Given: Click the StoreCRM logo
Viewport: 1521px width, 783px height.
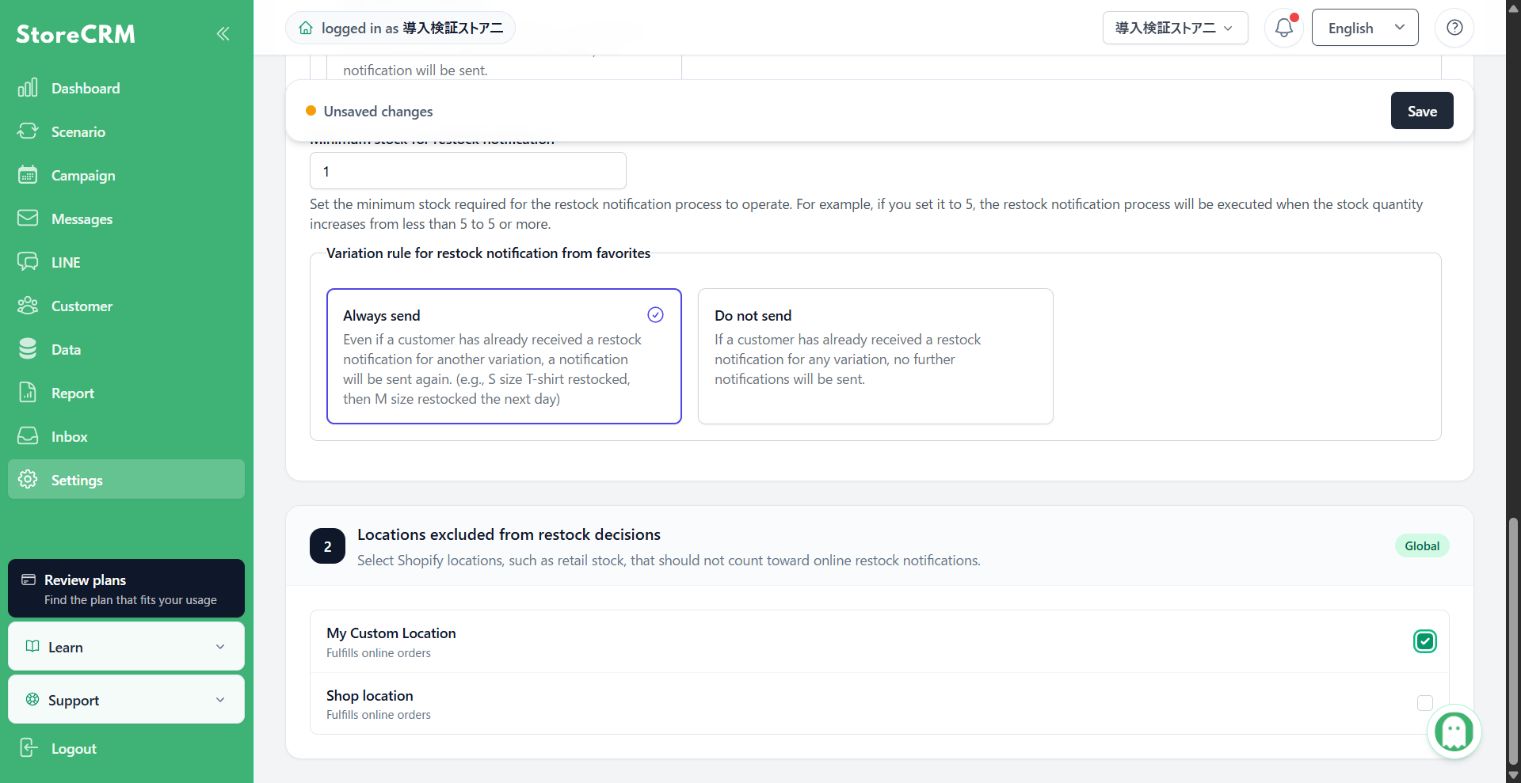Looking at the screenshot, I should 76,34.
